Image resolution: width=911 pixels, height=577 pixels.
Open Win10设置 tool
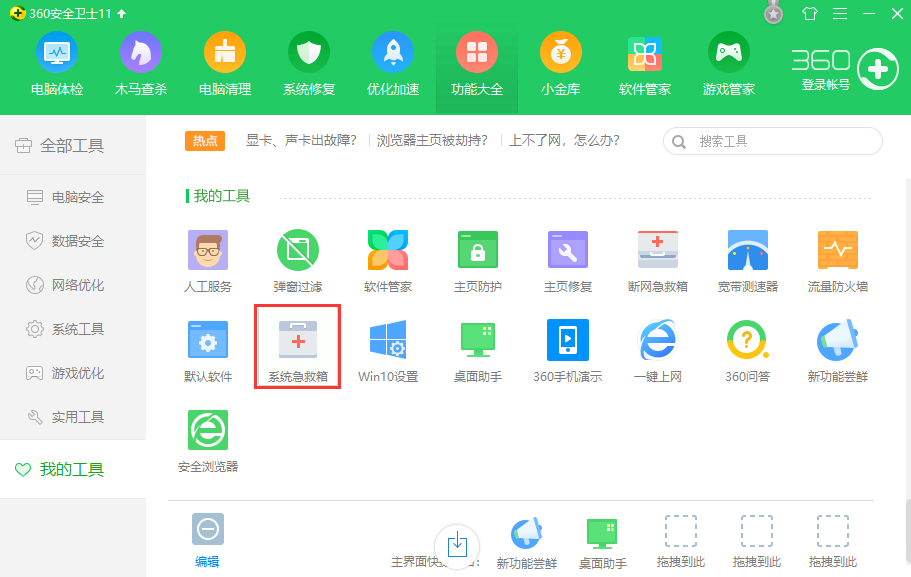tap(388, 351)
